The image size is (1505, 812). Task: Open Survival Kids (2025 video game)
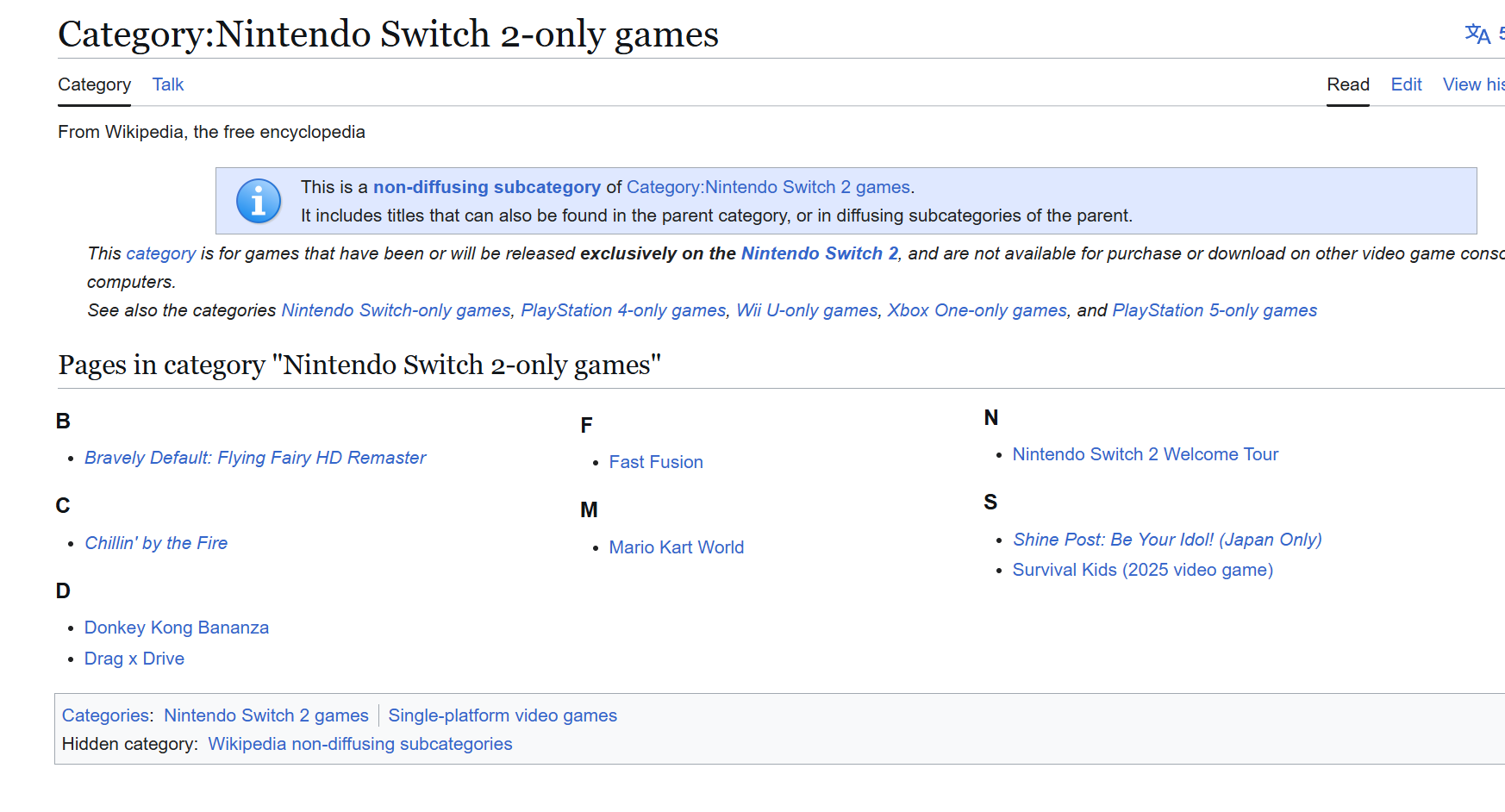point(1143,570)
